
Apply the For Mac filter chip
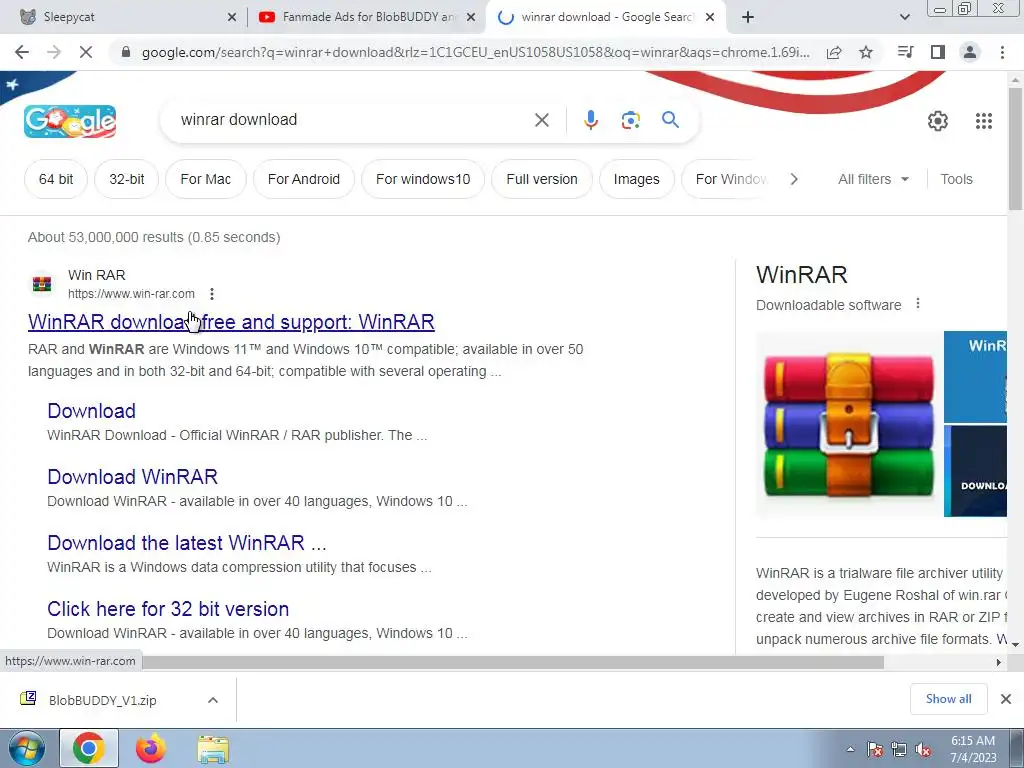coord(206,179)
